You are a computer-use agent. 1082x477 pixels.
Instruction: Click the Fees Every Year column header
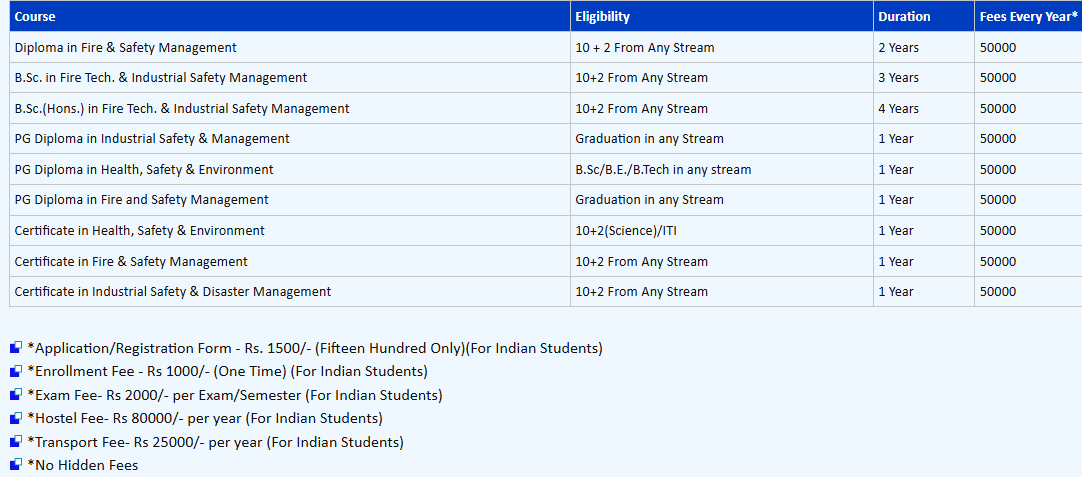pos(1028,16)
